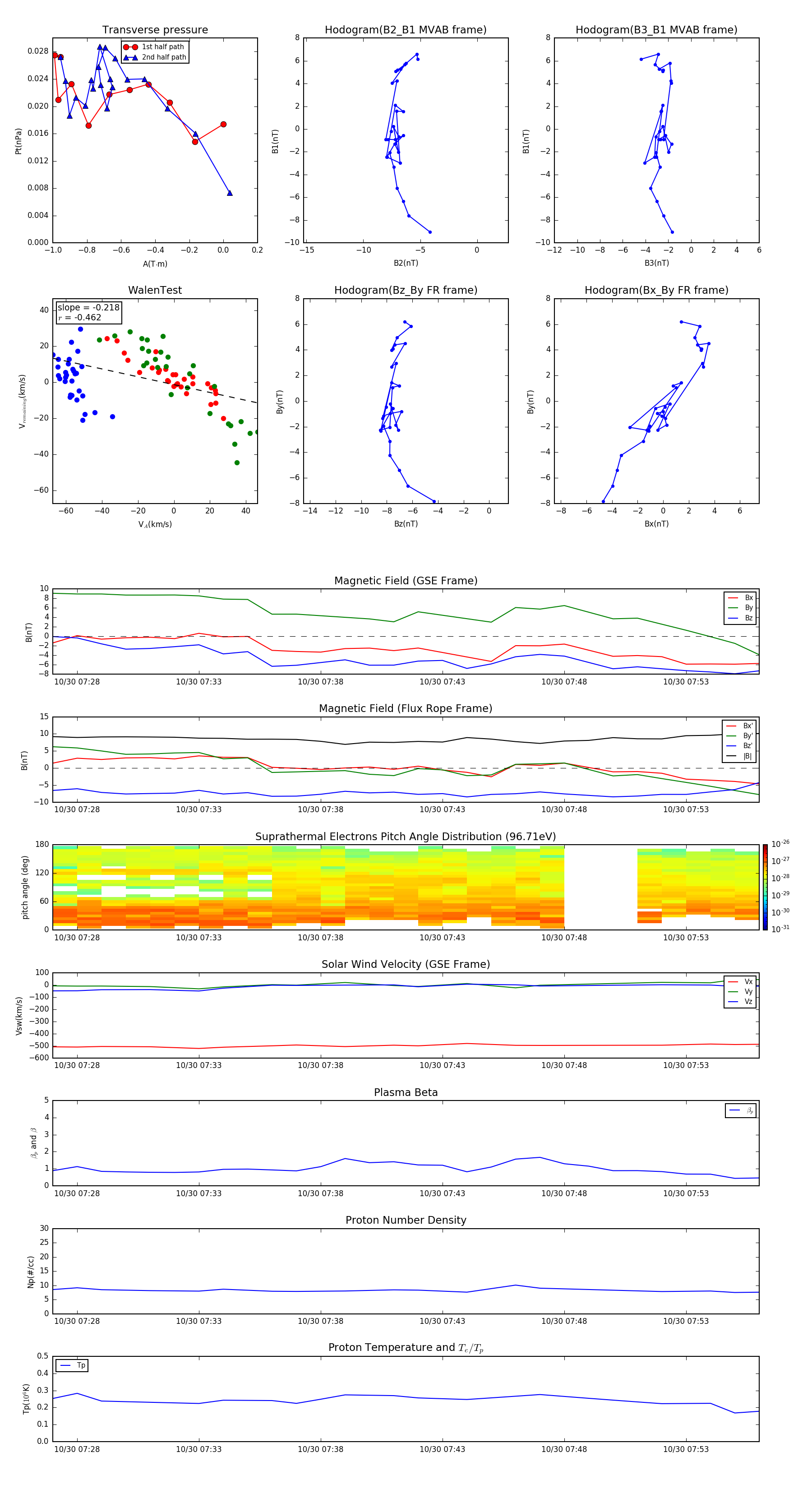Click the dashed regression line in WalenTest
Screen dimensions: 812x1489
(155, 380)
